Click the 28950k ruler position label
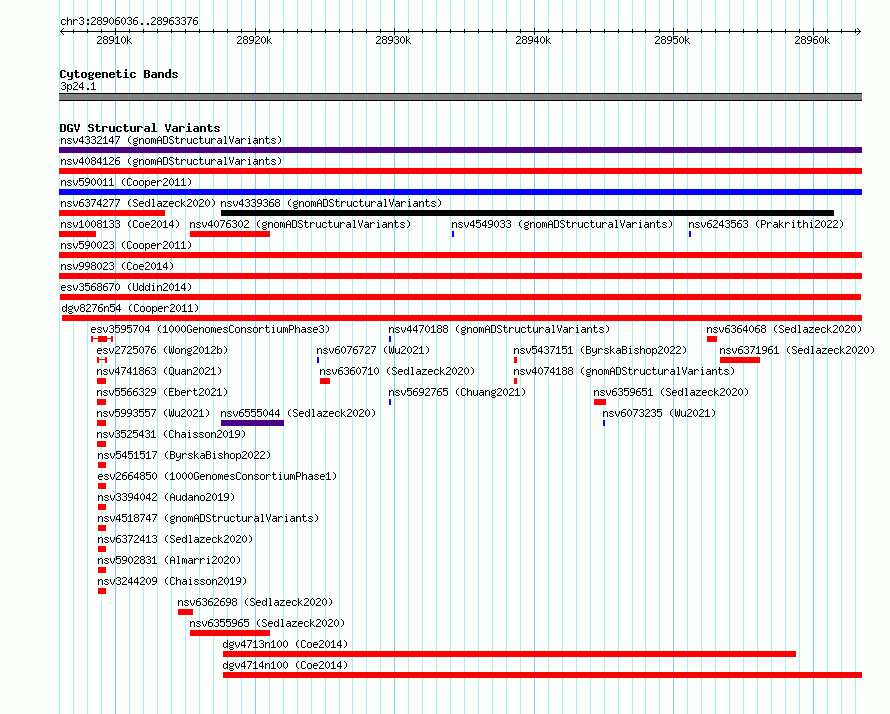This screenshot has width=890, height=714. click(x=672, y=40)
